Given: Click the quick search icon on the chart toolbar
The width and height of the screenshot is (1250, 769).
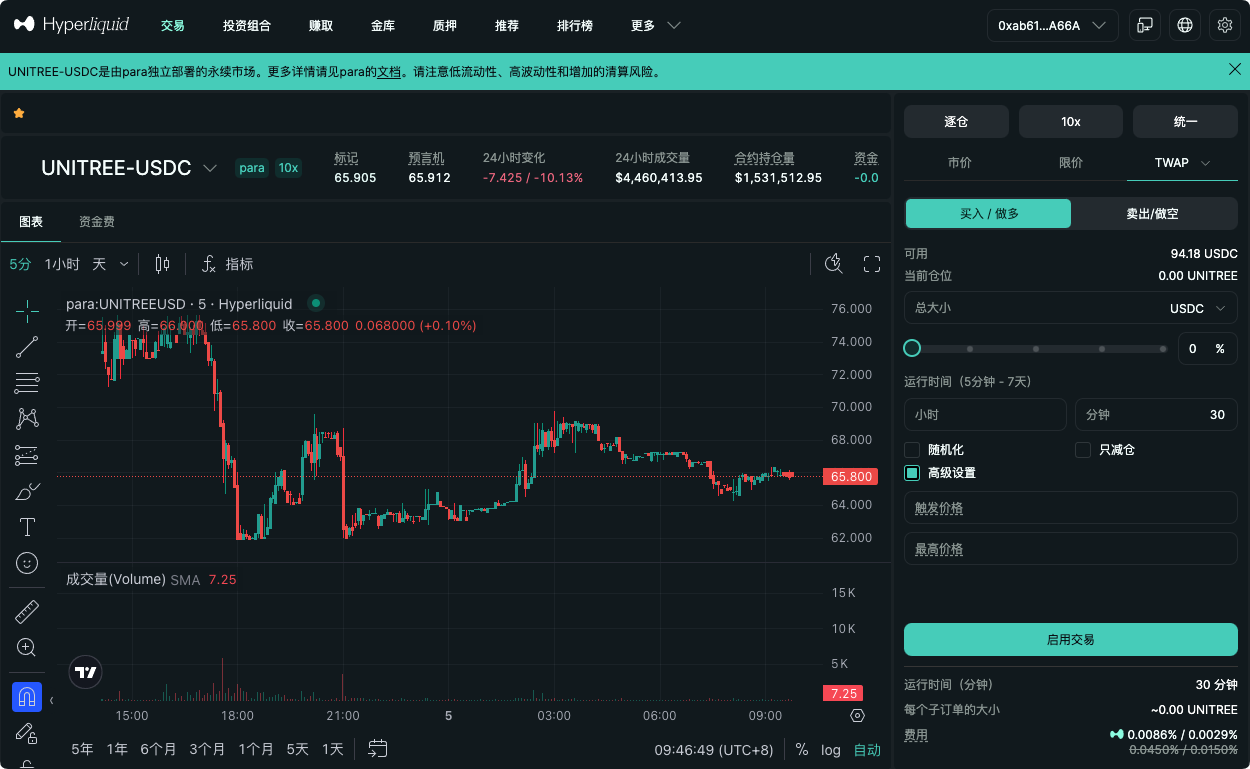Looking at the screenshot, I should point(833,264).
